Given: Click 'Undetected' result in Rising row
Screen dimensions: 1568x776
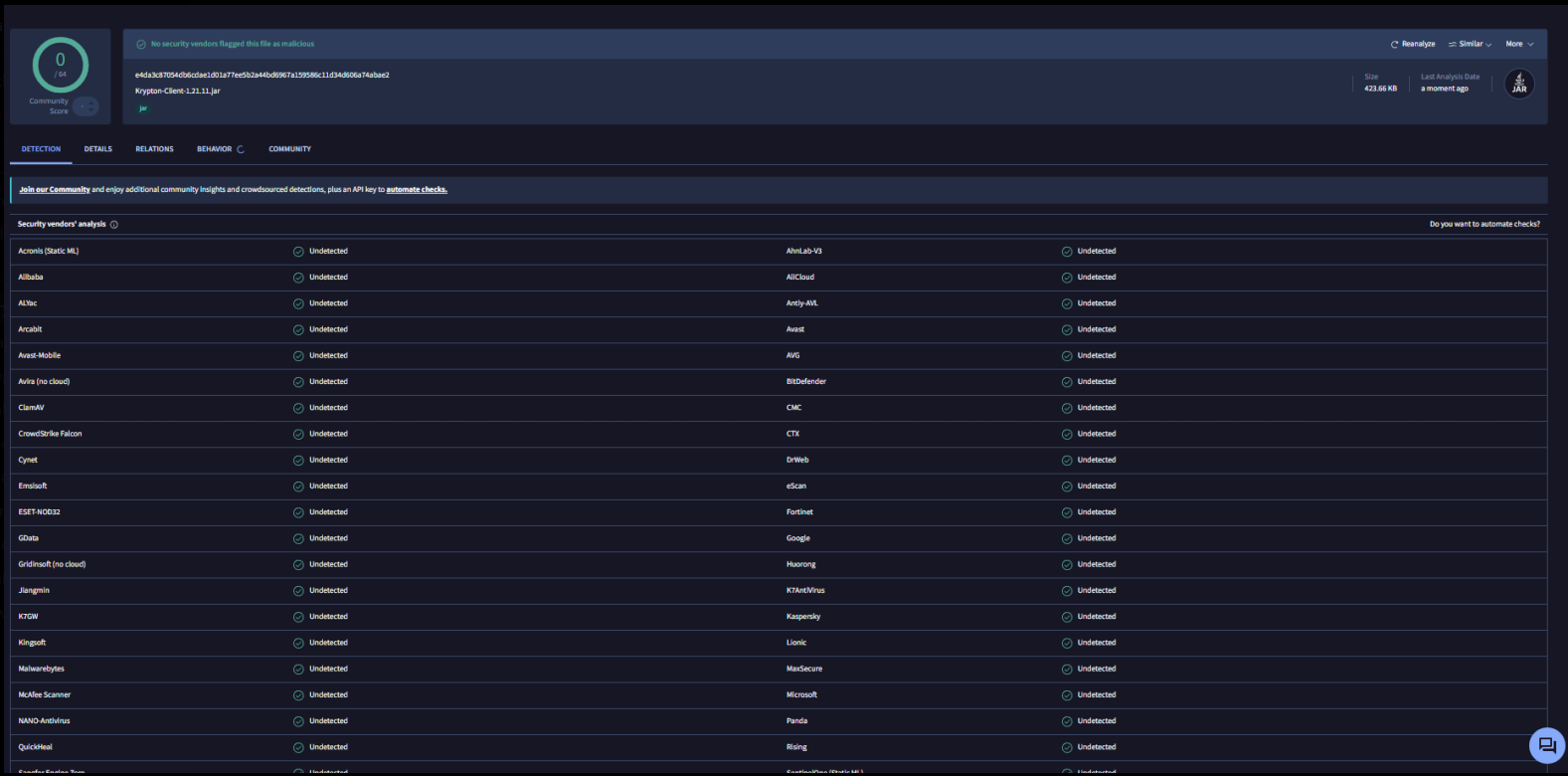Looking at the screenshot, I should coord(1097,747).
